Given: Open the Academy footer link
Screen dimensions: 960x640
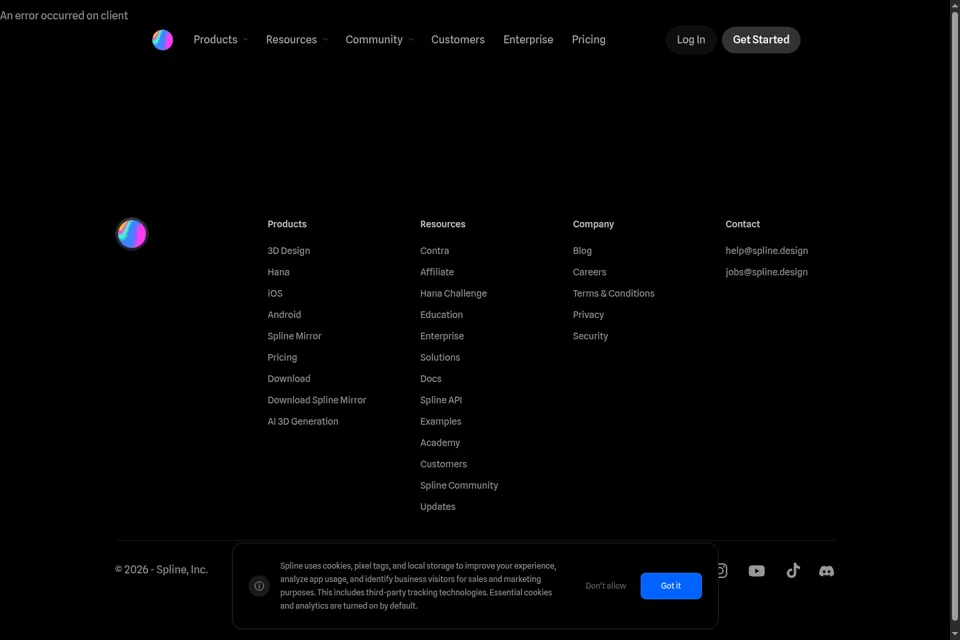Looking at the screenshot, I should pos(440,443).
